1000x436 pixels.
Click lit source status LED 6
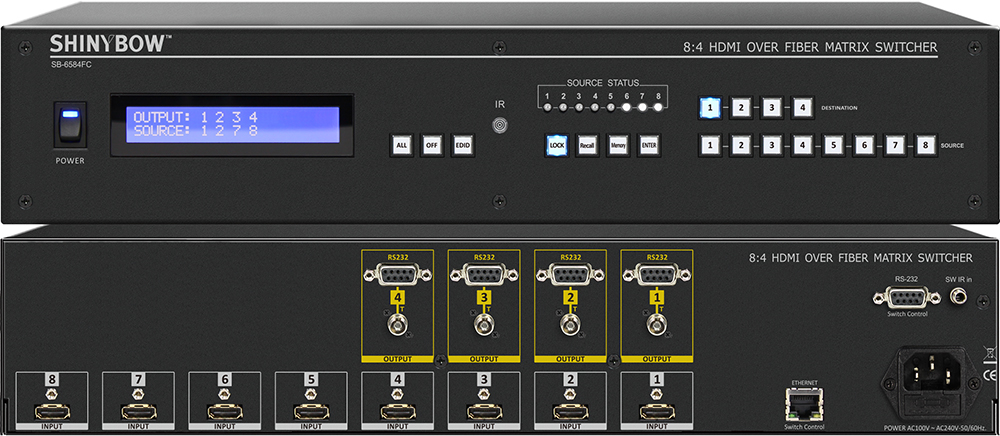626,107
